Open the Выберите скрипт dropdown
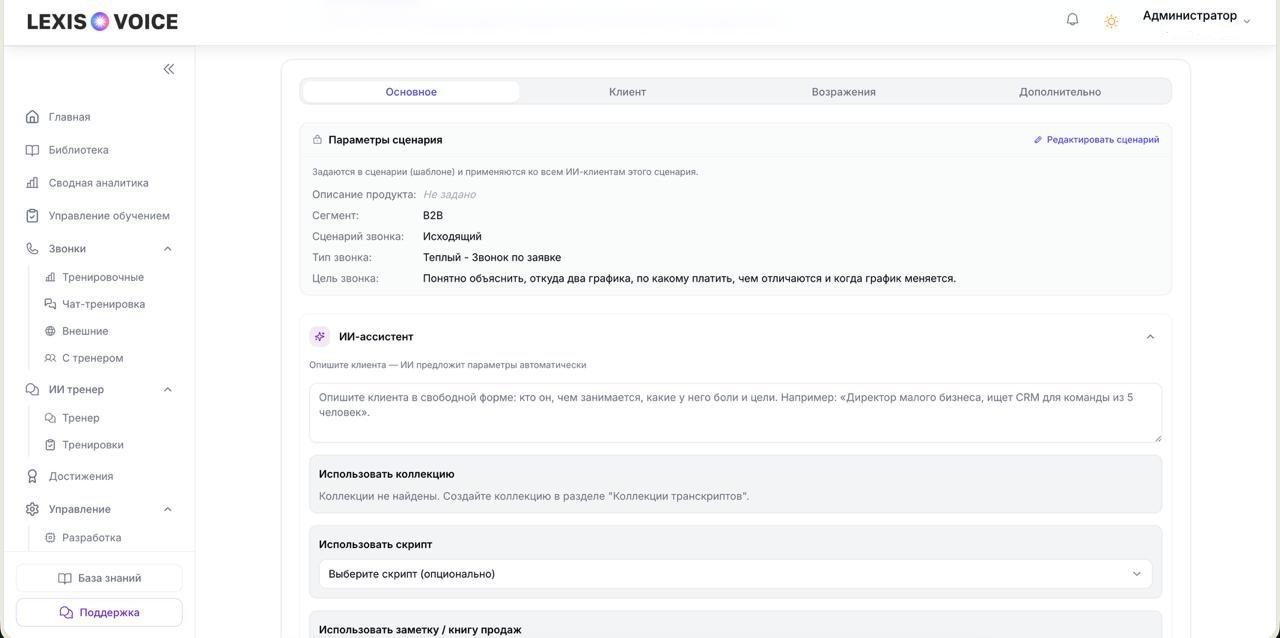 736,574
